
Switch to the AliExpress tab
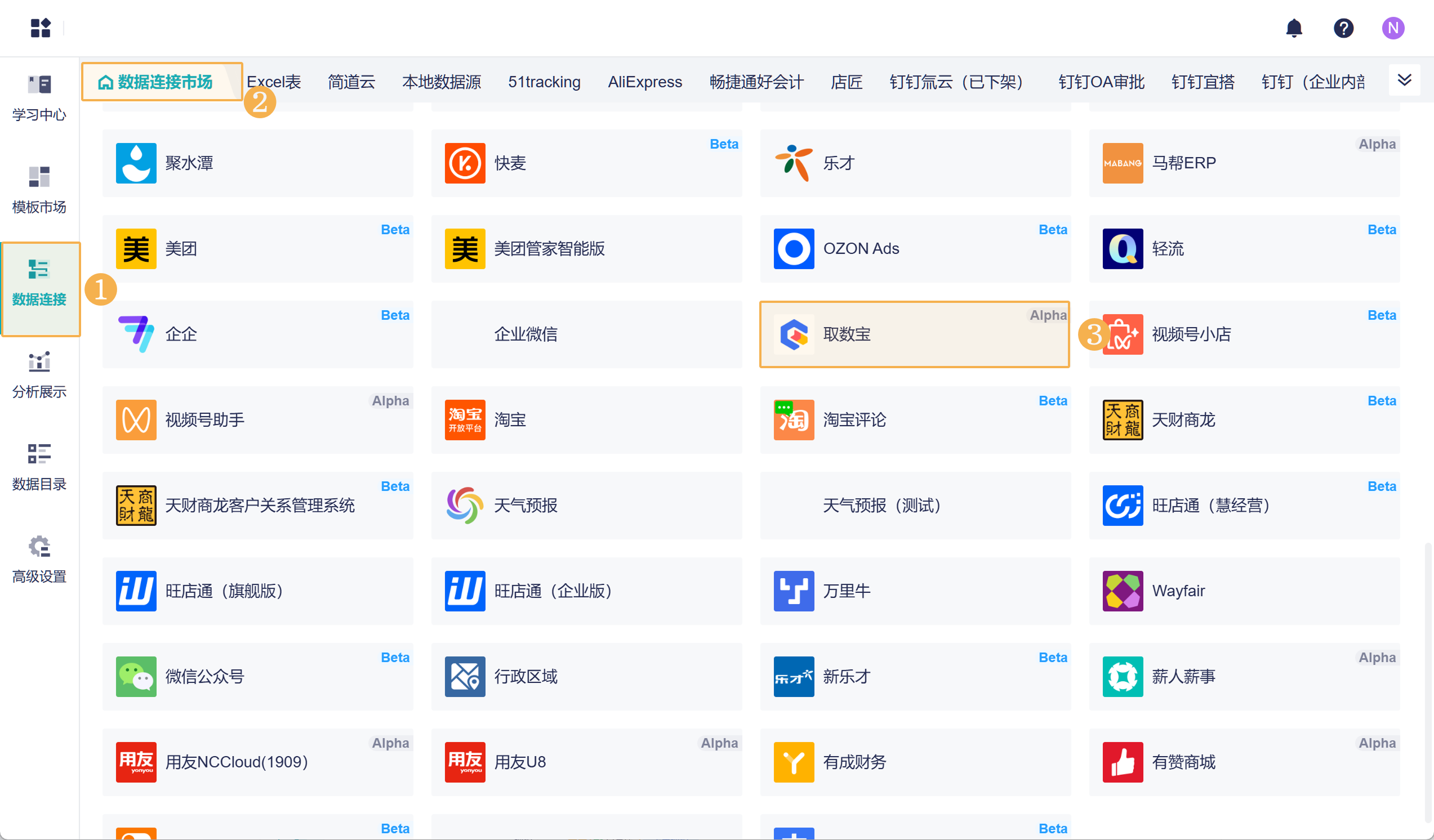point(644,82)
